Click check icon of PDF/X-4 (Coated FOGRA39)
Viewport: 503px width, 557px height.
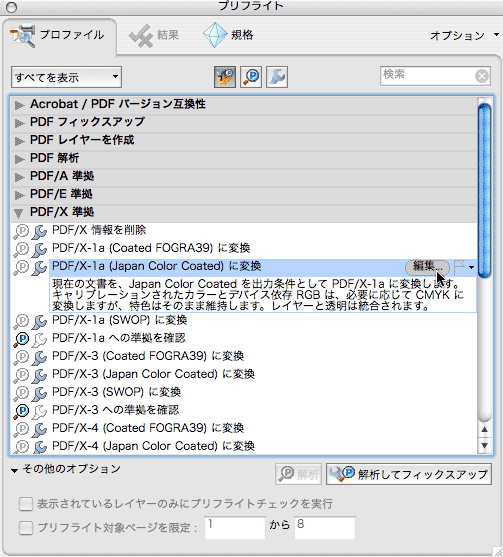(x=21, y=429)
